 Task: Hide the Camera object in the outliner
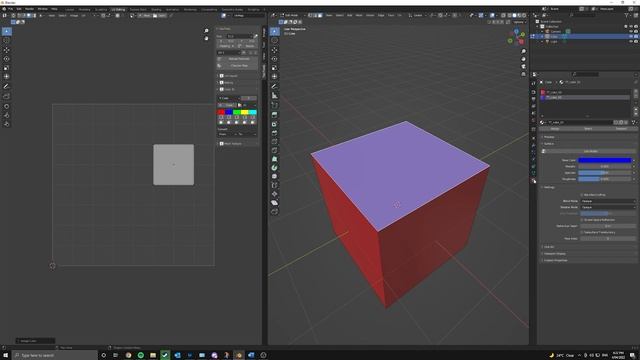(631, 31)
